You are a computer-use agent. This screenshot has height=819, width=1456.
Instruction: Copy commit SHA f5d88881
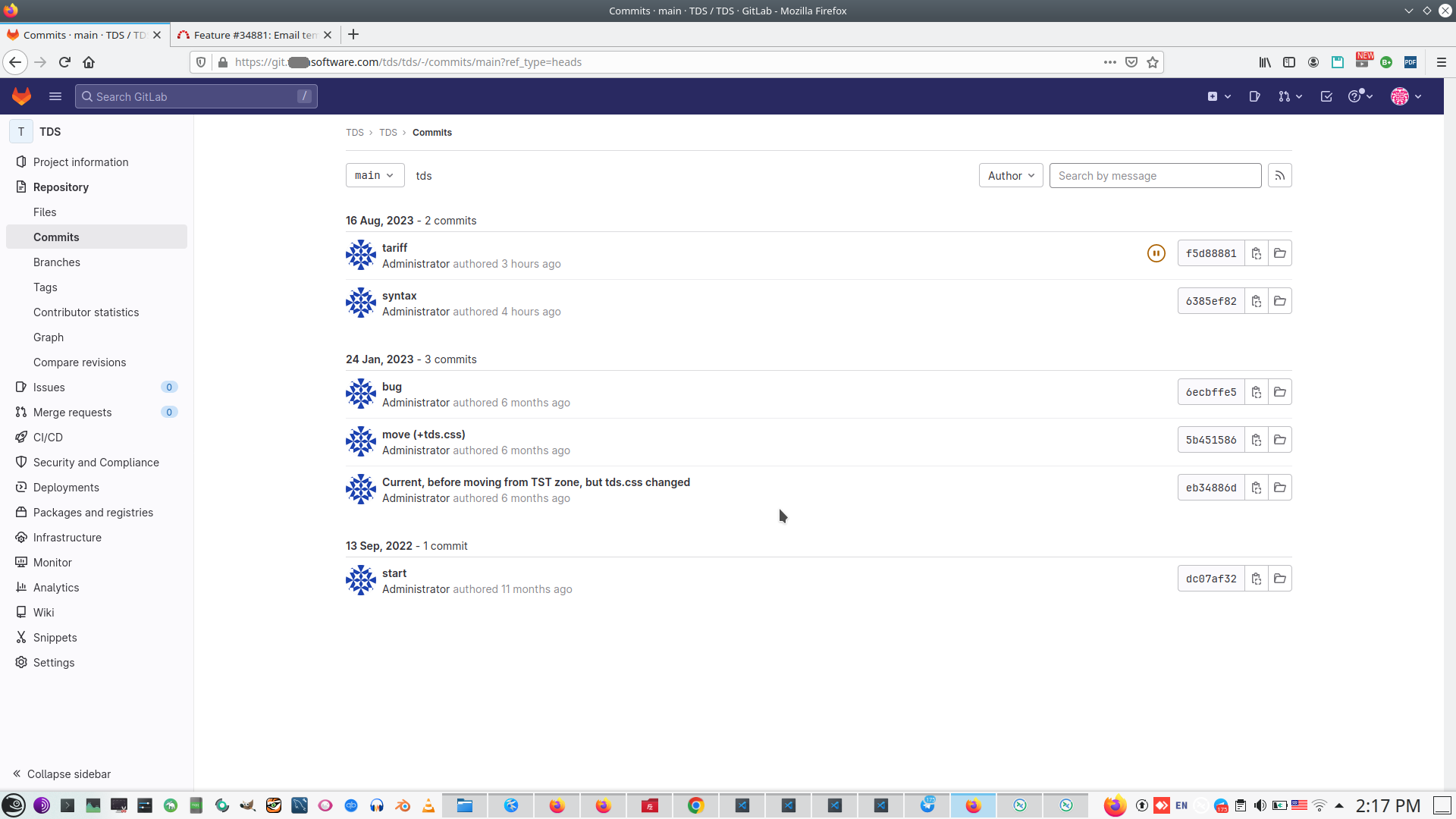[1257, 253]
